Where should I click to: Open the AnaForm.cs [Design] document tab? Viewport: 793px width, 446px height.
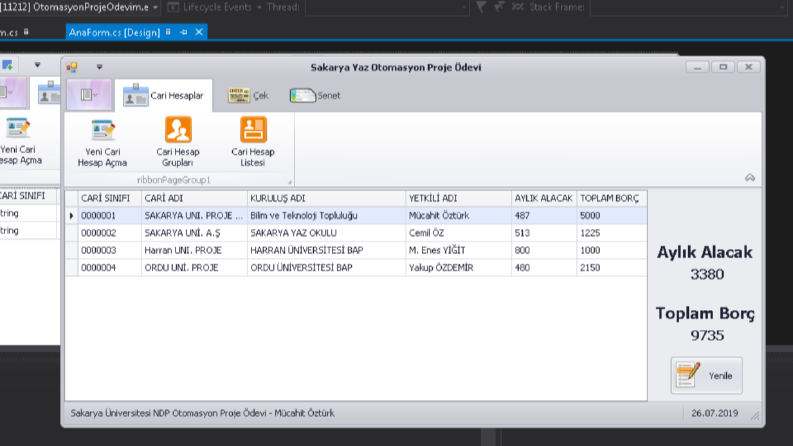coord(114,32)
